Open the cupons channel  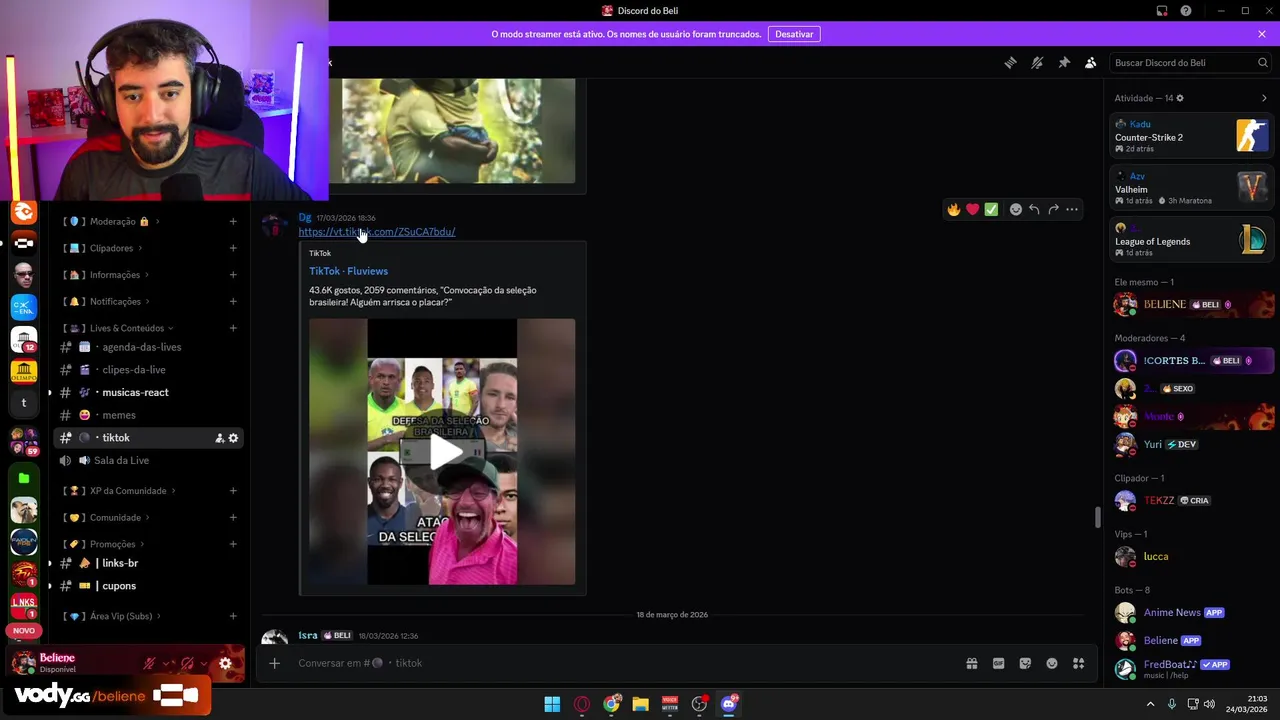pyautogui.click(x=148, y=586)
